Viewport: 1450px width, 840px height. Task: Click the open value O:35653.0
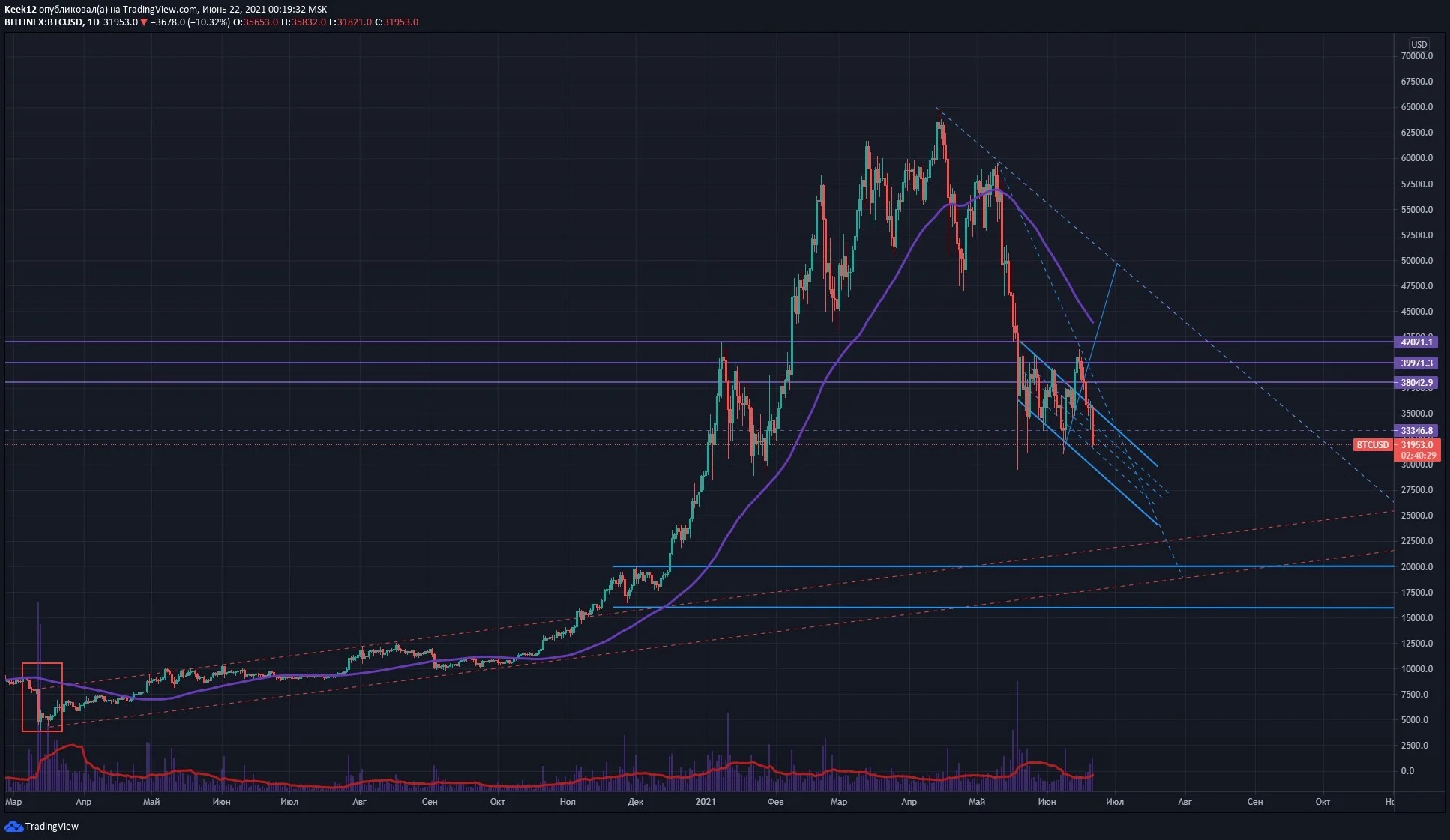click(x=256, y=22)
